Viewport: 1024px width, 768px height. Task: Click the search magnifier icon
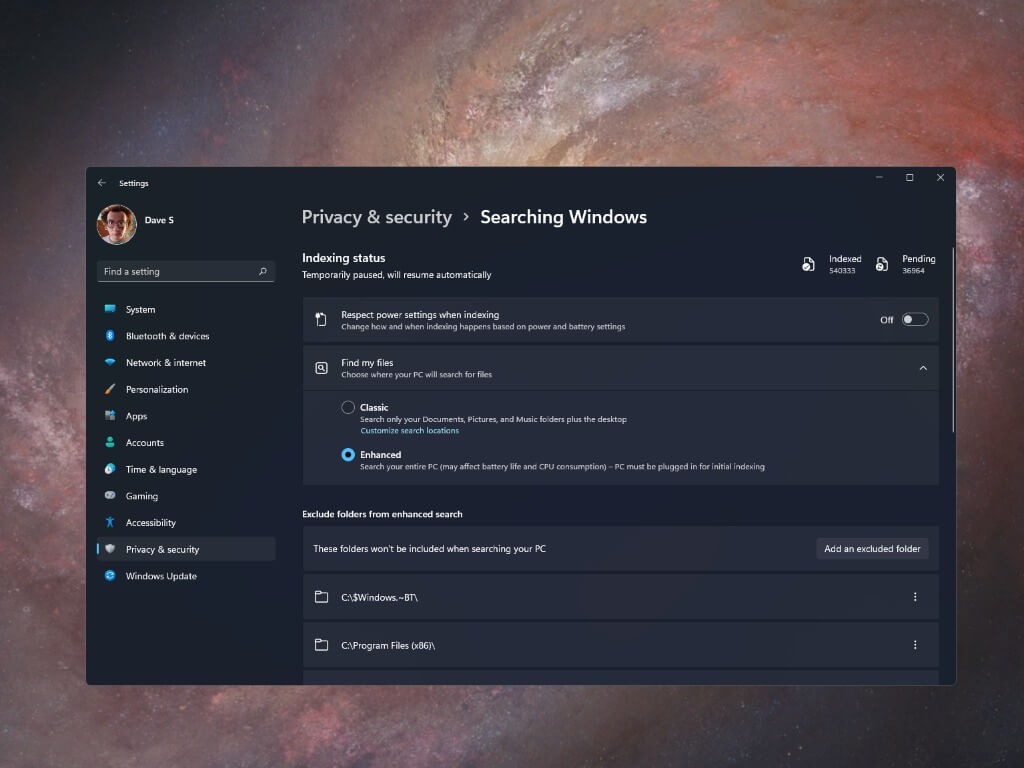click(263, 271)
